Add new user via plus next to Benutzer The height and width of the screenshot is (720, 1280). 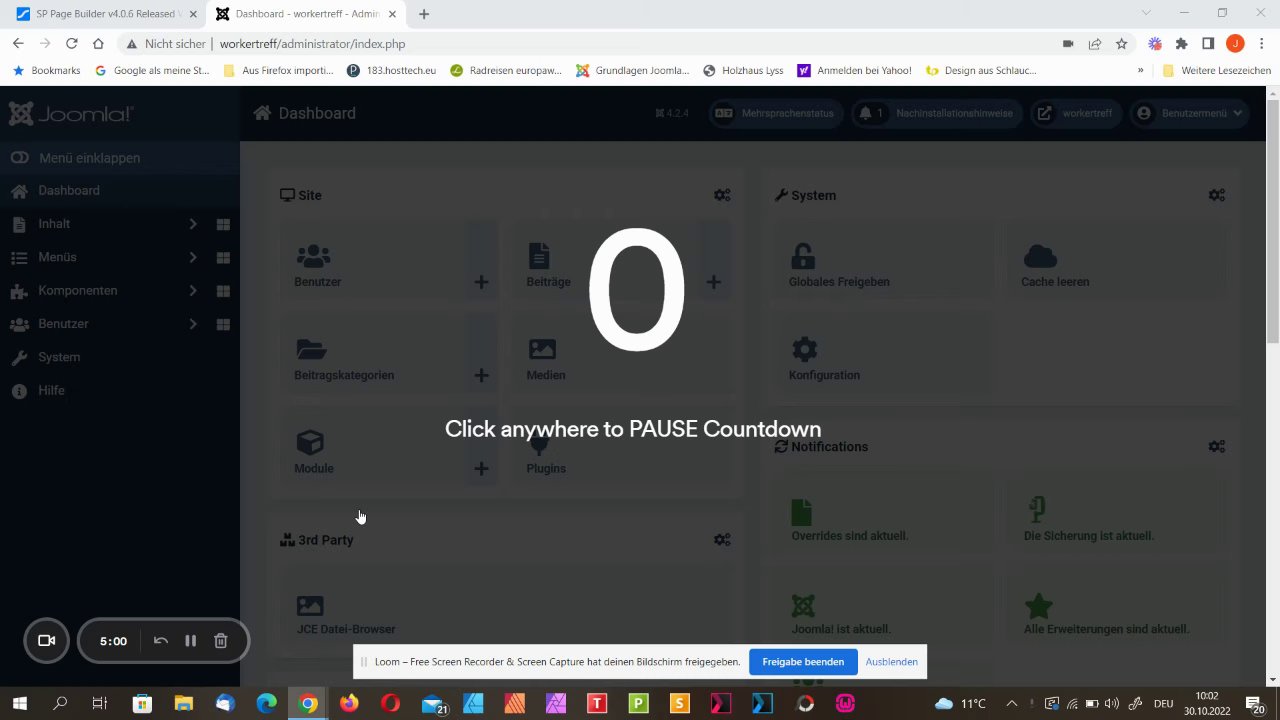click(481, 282)
